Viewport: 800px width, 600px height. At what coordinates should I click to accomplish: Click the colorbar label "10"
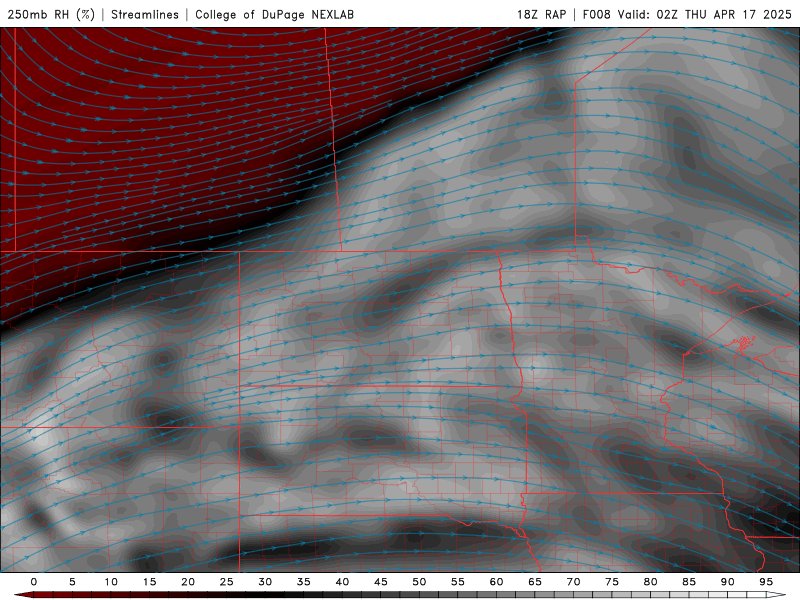click(x=111, y=582)
